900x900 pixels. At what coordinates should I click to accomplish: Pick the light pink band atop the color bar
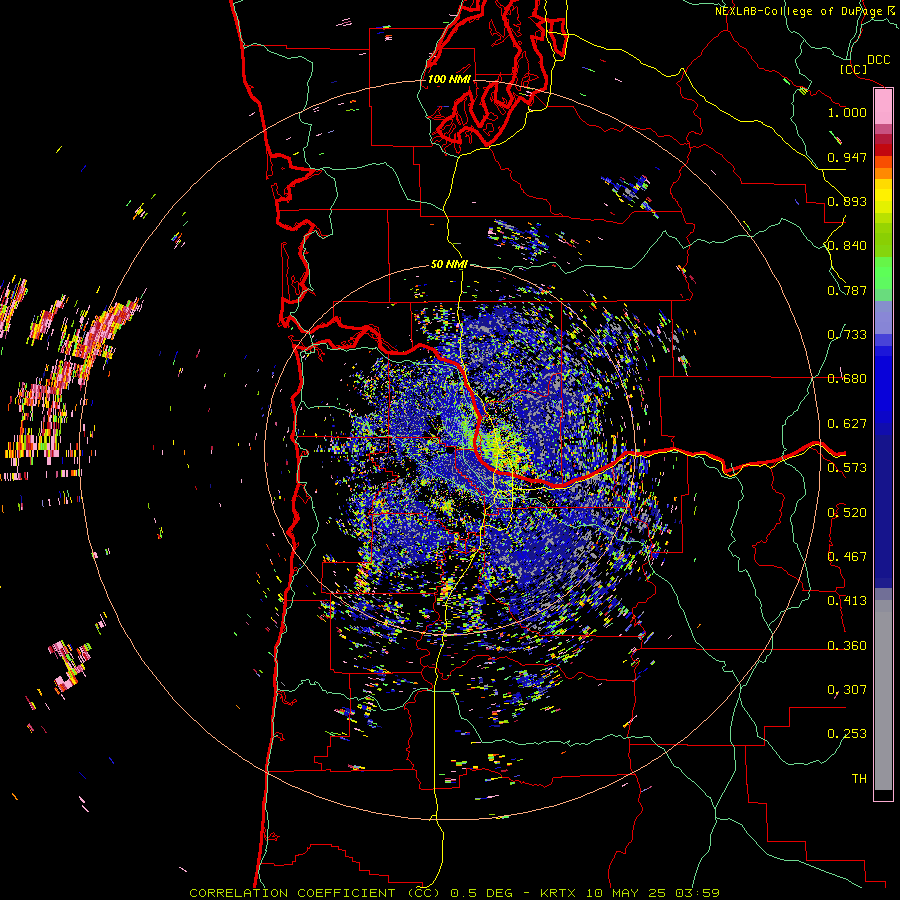click(x=883, y=107)
